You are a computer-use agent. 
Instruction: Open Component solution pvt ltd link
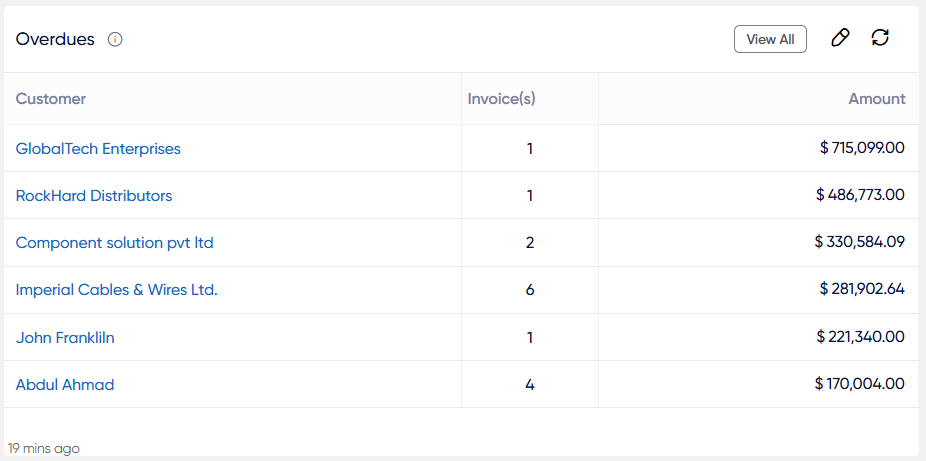[114, 243]
